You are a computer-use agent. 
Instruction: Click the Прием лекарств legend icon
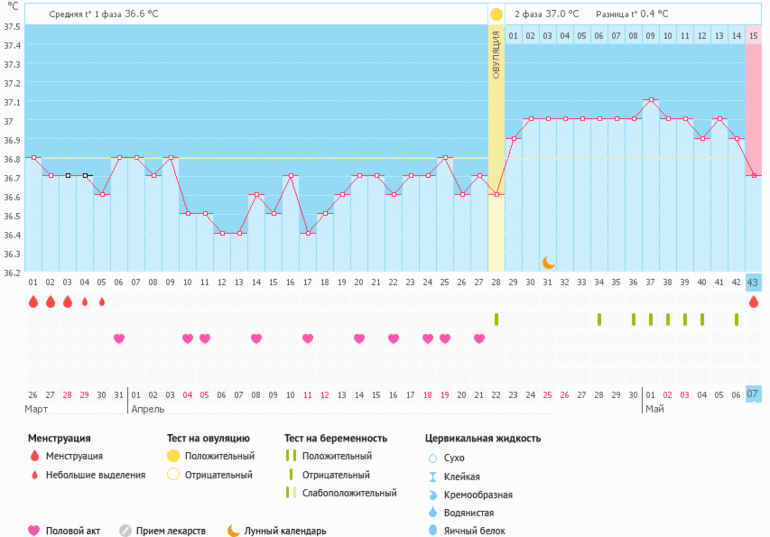point(126,531)
